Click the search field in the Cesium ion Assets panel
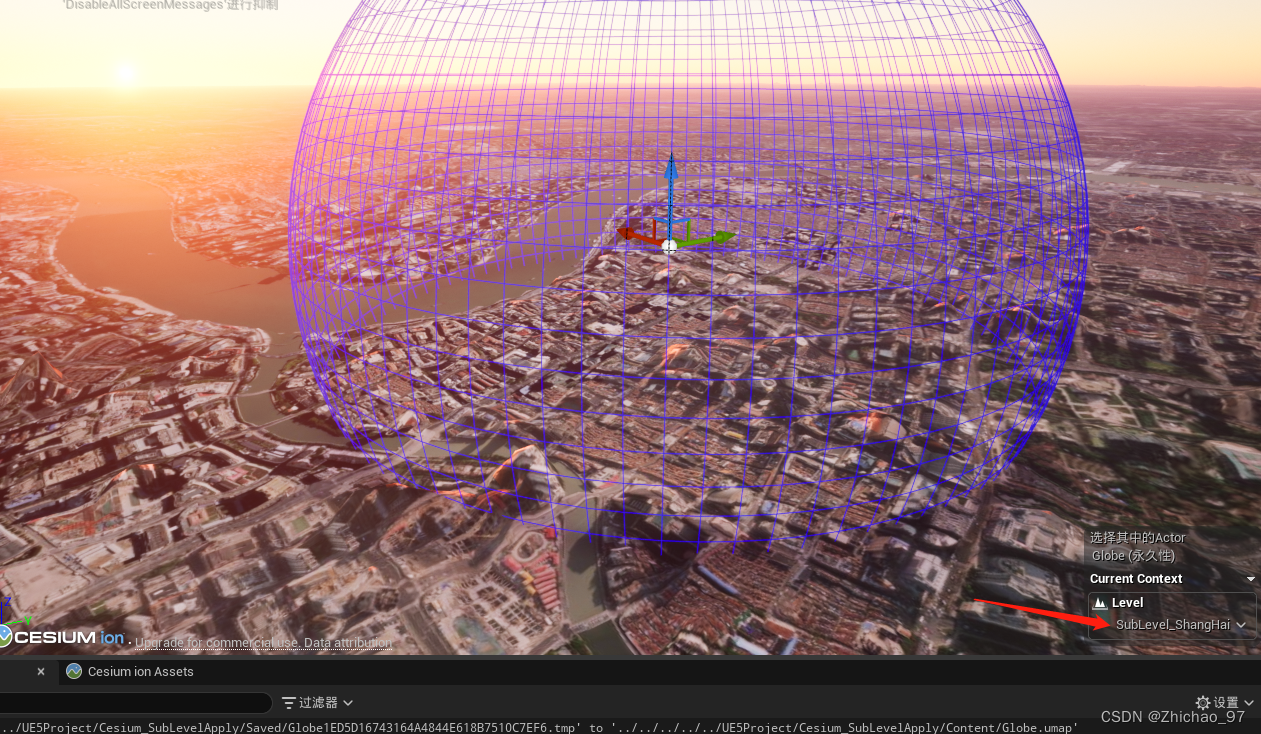This screenshot has width=1261, height=734. (x=135, y=702)
